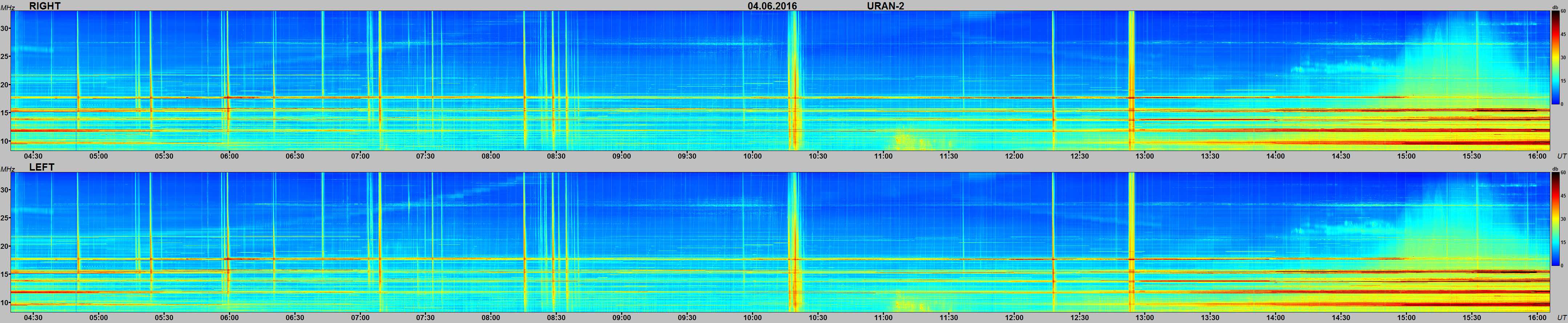The width and height of the screenshot is (1568, 323).
Task: Click 08:00 on LEFT panel time axis
Action: point(491,318)
